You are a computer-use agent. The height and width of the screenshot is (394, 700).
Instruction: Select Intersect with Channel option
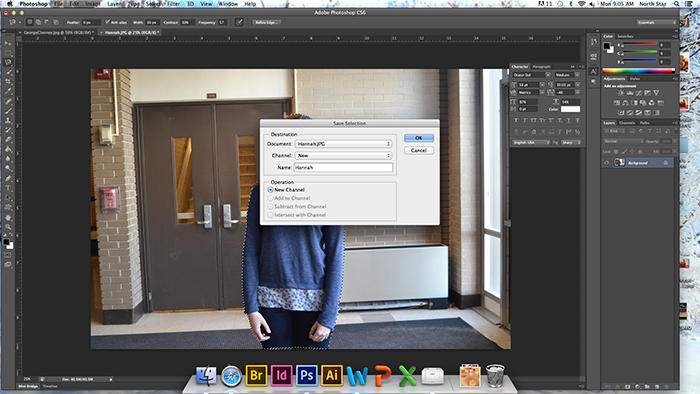(270, 215)
